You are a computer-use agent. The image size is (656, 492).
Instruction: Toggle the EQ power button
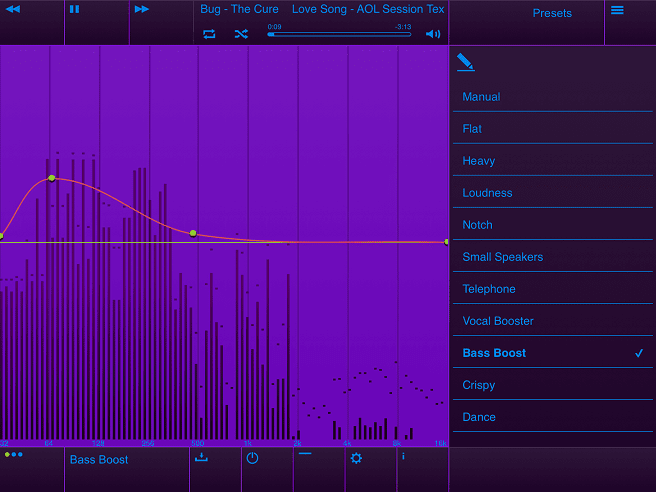252,458
